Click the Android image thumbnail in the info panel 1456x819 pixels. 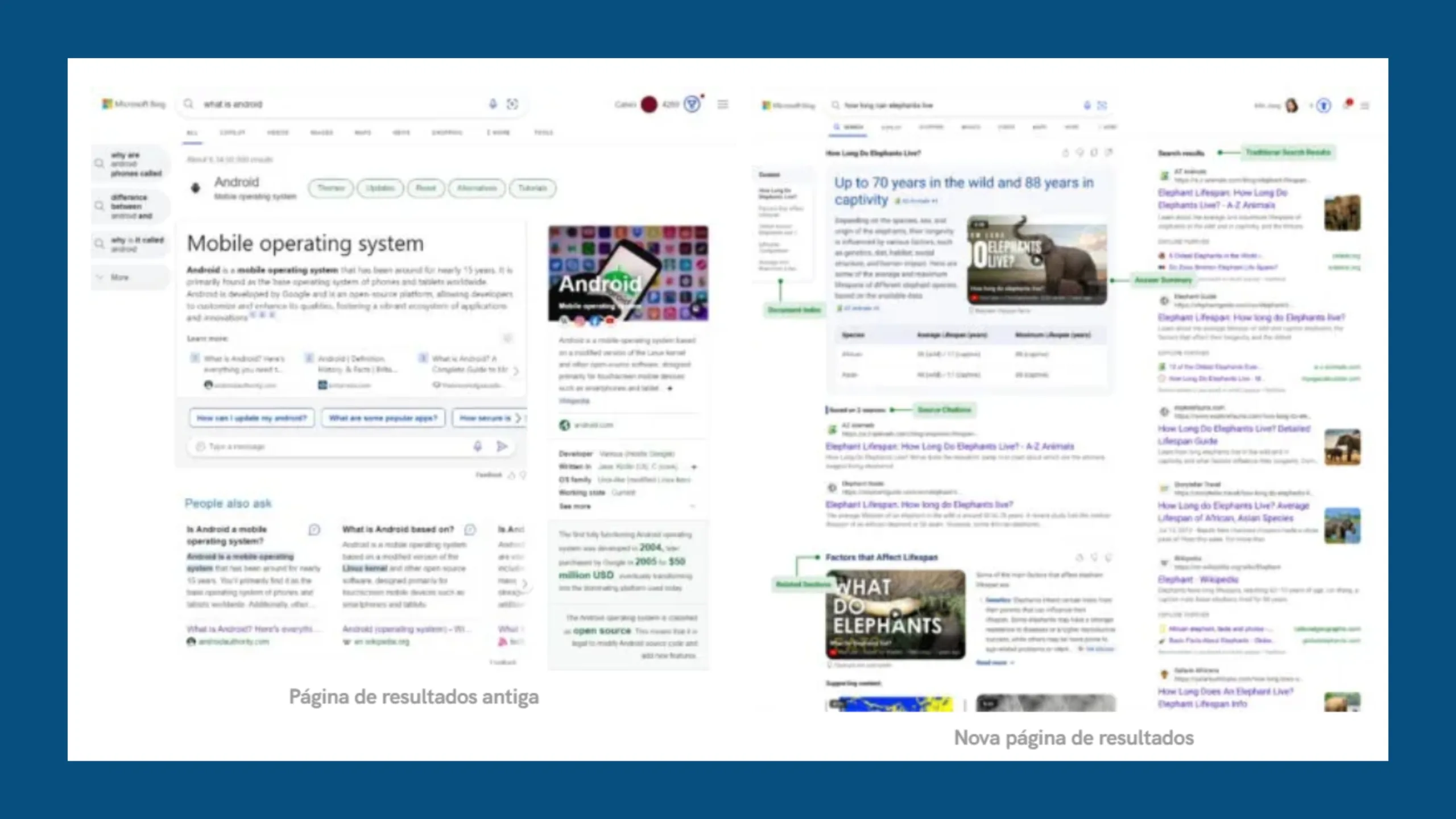tap(628, 274)
